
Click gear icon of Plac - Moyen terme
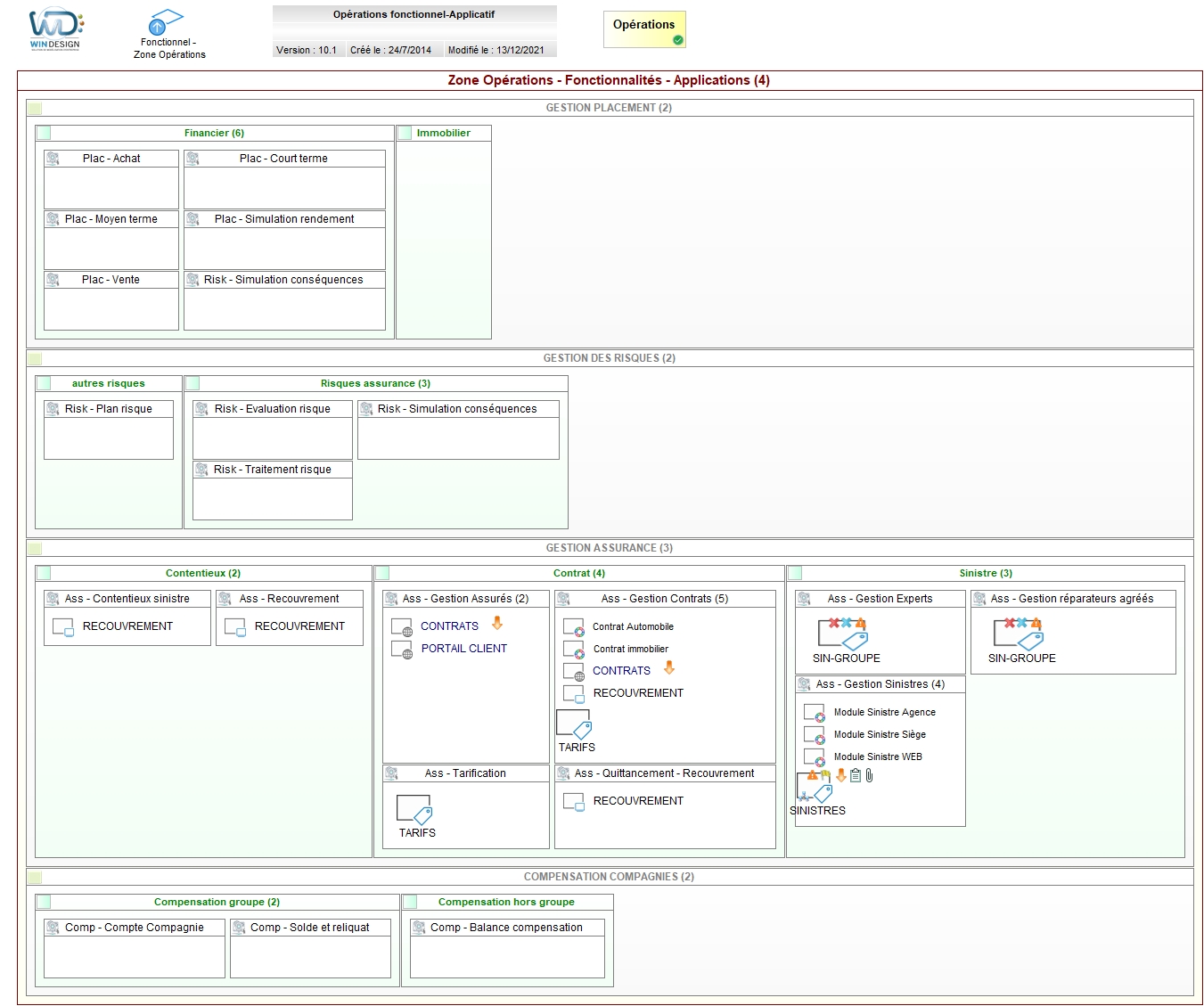[x=53, y=219]
